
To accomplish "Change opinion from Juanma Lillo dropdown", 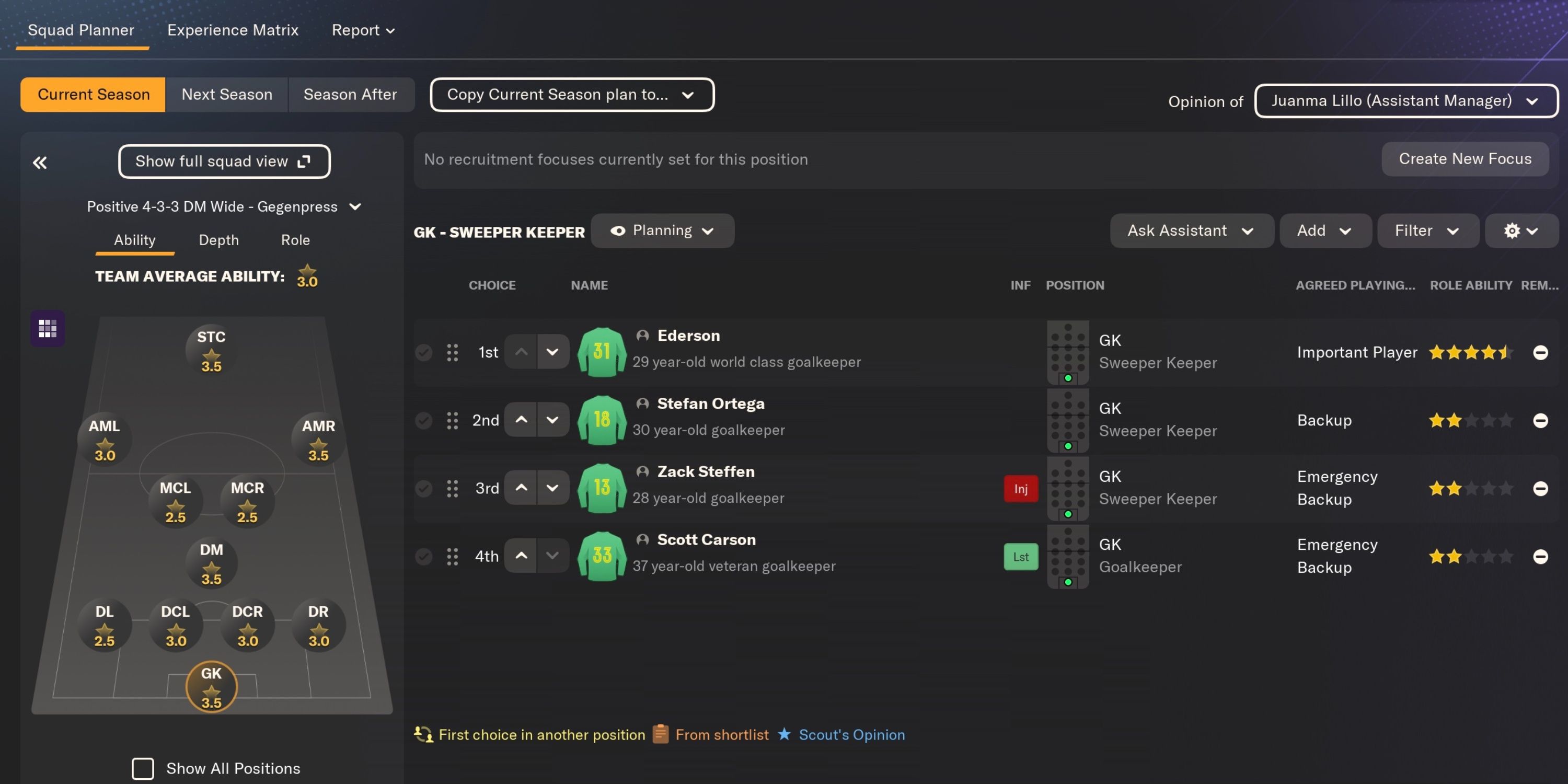I will click(x=1405, y=100).
